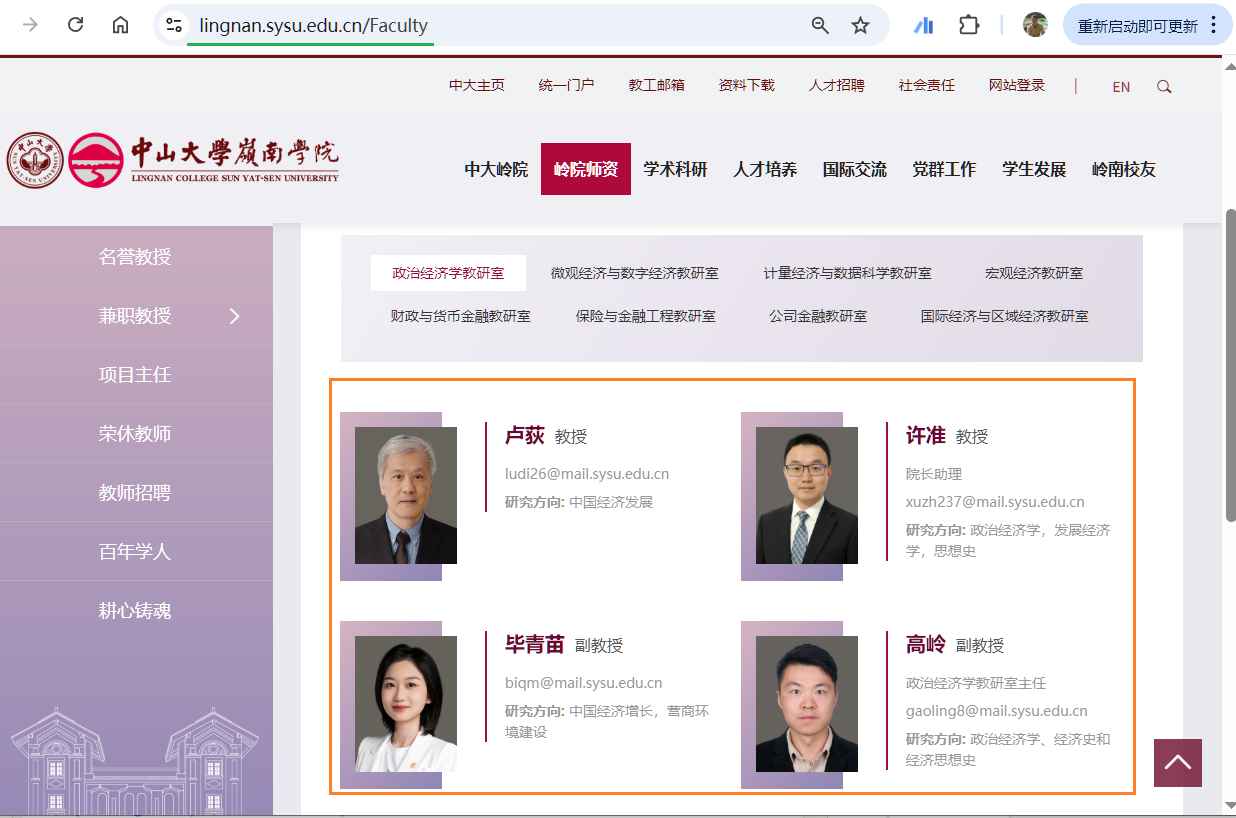
Task: Go to browser home page icon
Action: [x=120, y=25]
